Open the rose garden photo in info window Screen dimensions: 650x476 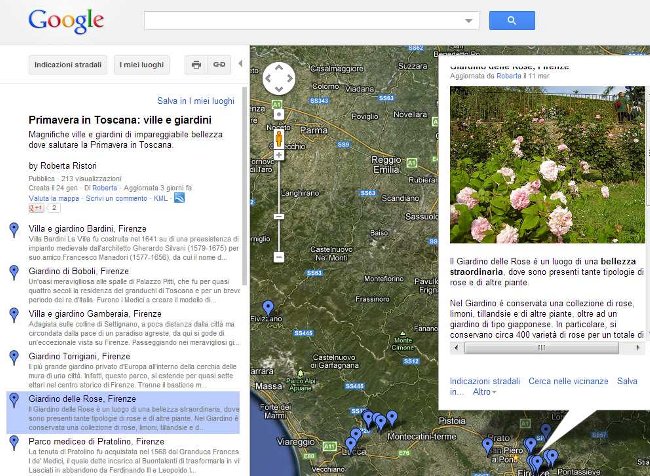[547, 164]
